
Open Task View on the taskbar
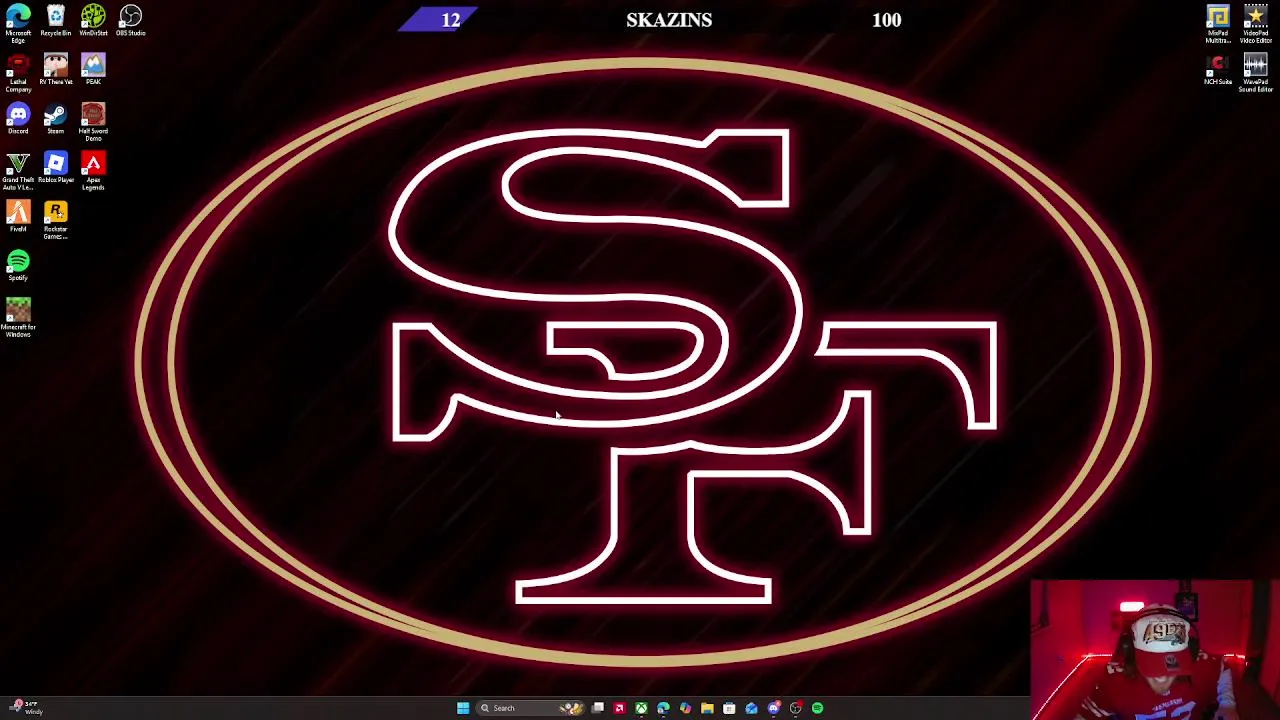598,708
